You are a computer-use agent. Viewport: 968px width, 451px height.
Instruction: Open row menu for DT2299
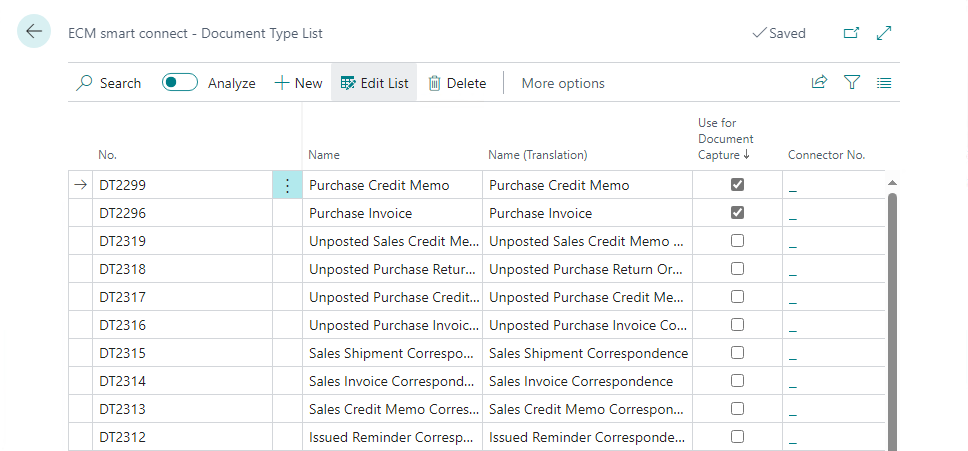[287, 185]
